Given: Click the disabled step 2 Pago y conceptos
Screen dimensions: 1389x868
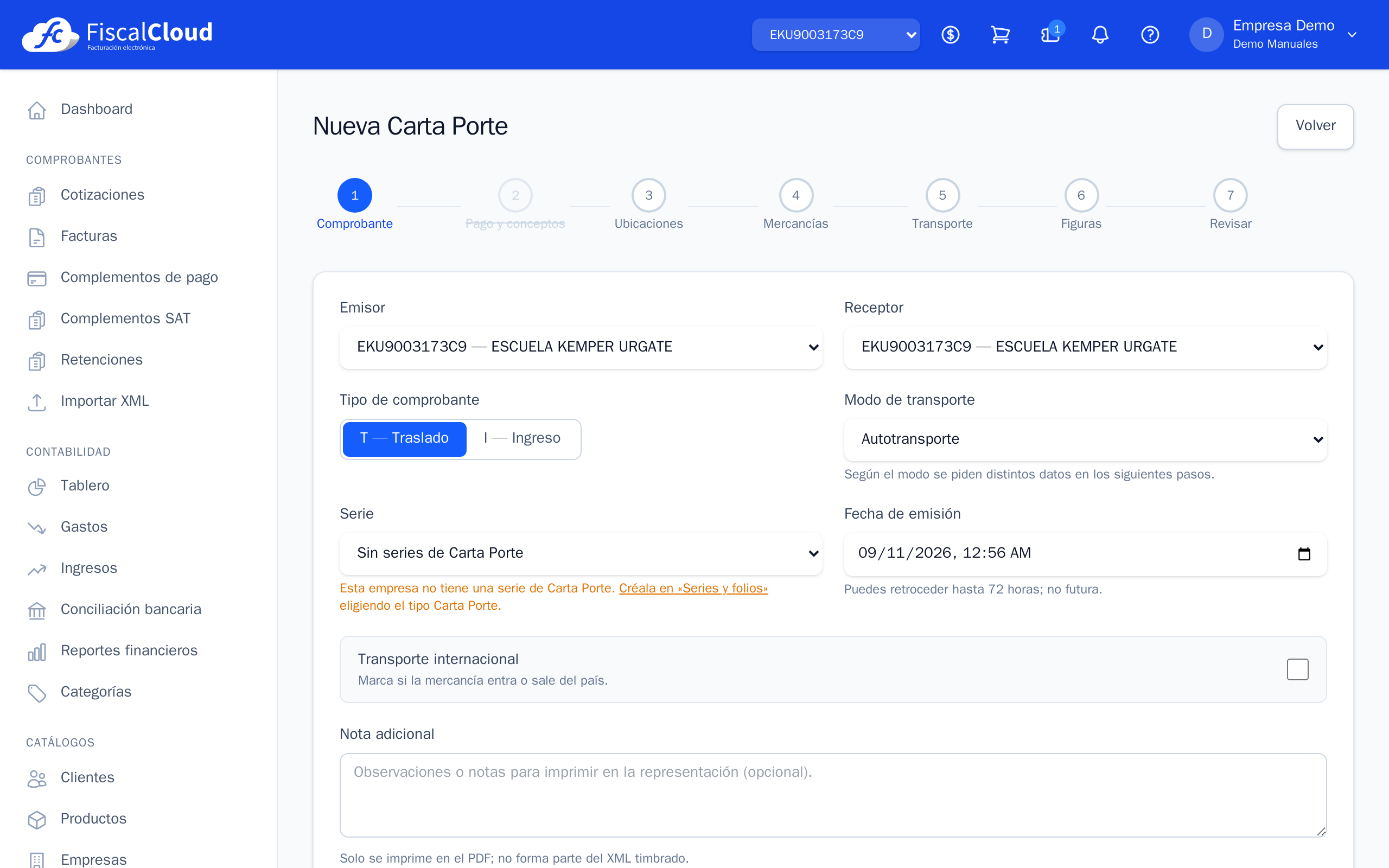Looking at the screenshot, I should point(515,204).
